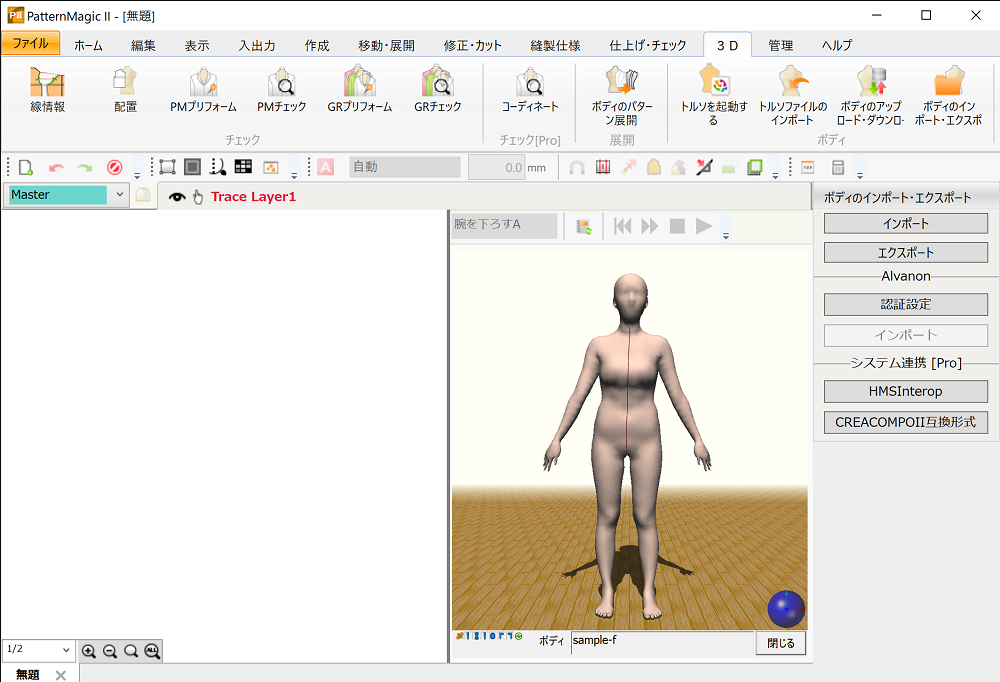Expand toolbar overflow arrow after green layers icon
The image size is (1000, 682).
pyautogui.click(x=776, y=175)
